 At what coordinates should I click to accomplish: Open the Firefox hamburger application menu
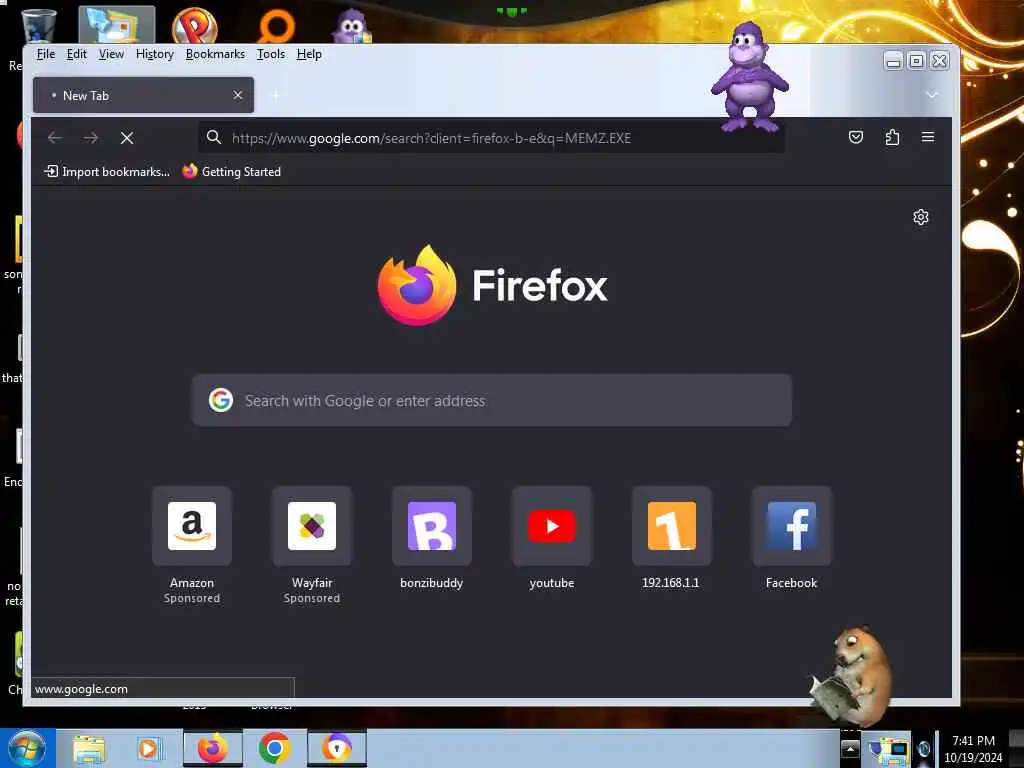click(927, 137)
